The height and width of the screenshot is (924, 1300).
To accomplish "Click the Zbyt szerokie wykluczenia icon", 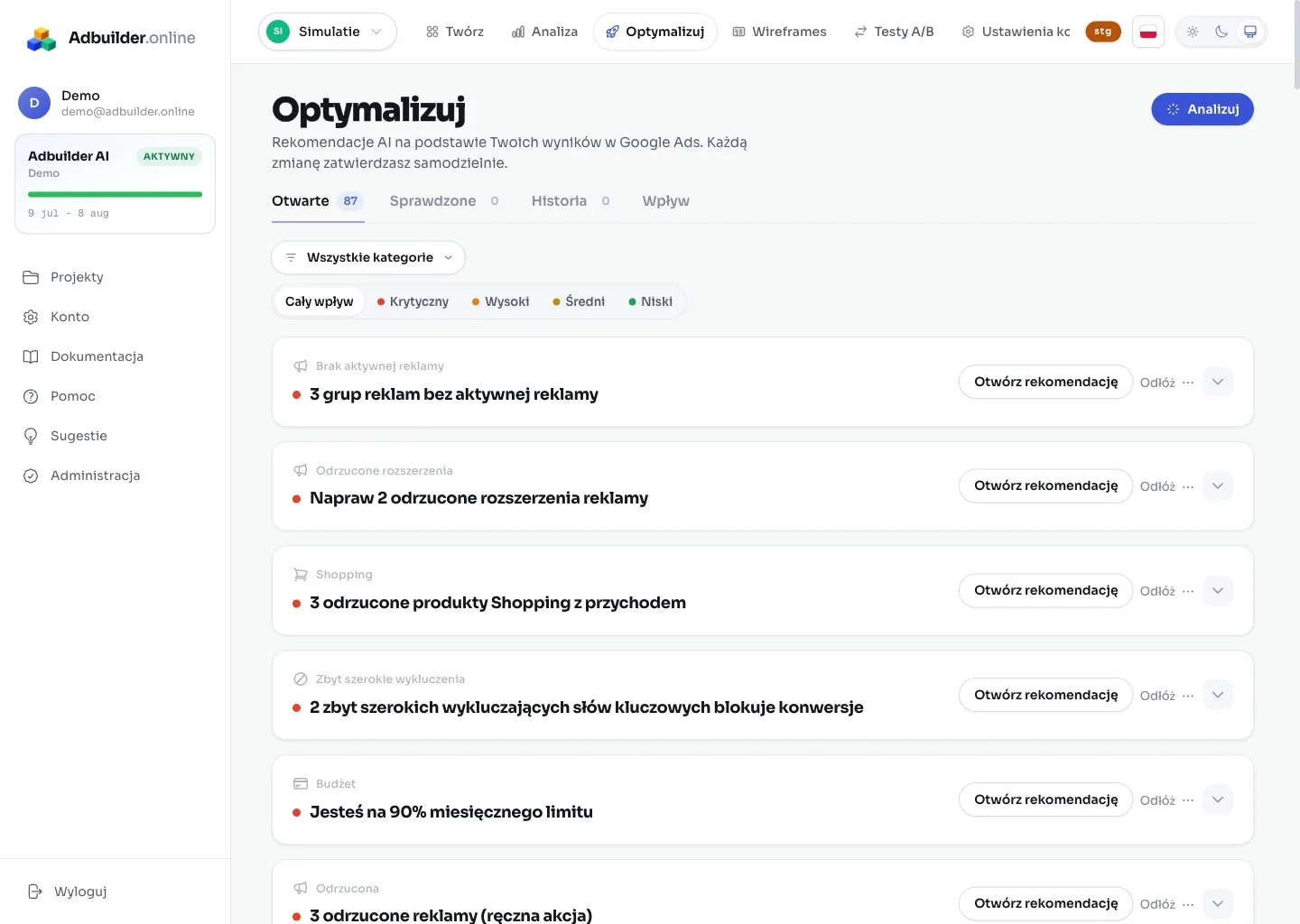I will [x=301, y=679].
